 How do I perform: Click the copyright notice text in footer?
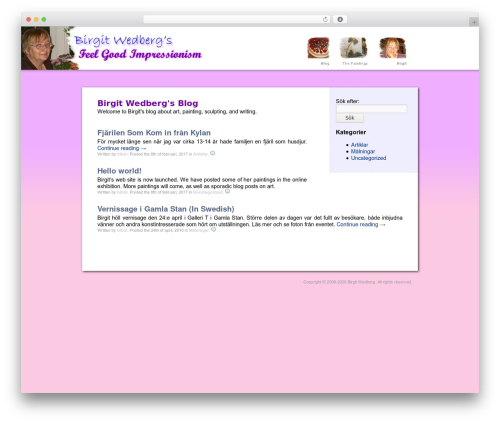click(x=357, y=282)
